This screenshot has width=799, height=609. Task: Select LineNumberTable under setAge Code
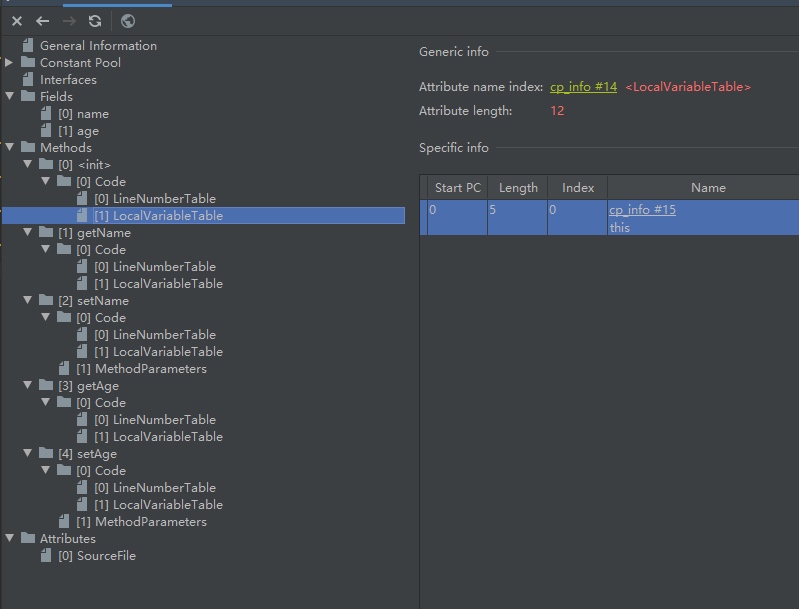(155, 488)
